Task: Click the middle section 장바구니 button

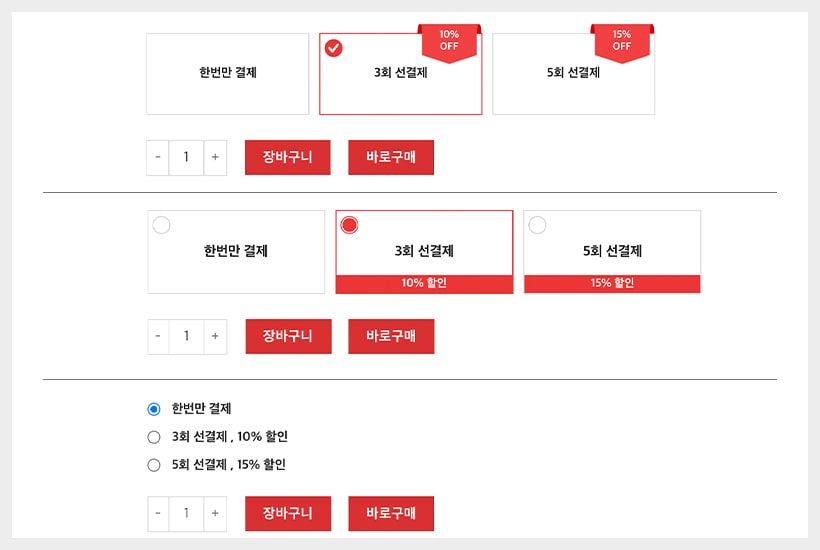Action: pyautogui.click(x=288, y=337)
